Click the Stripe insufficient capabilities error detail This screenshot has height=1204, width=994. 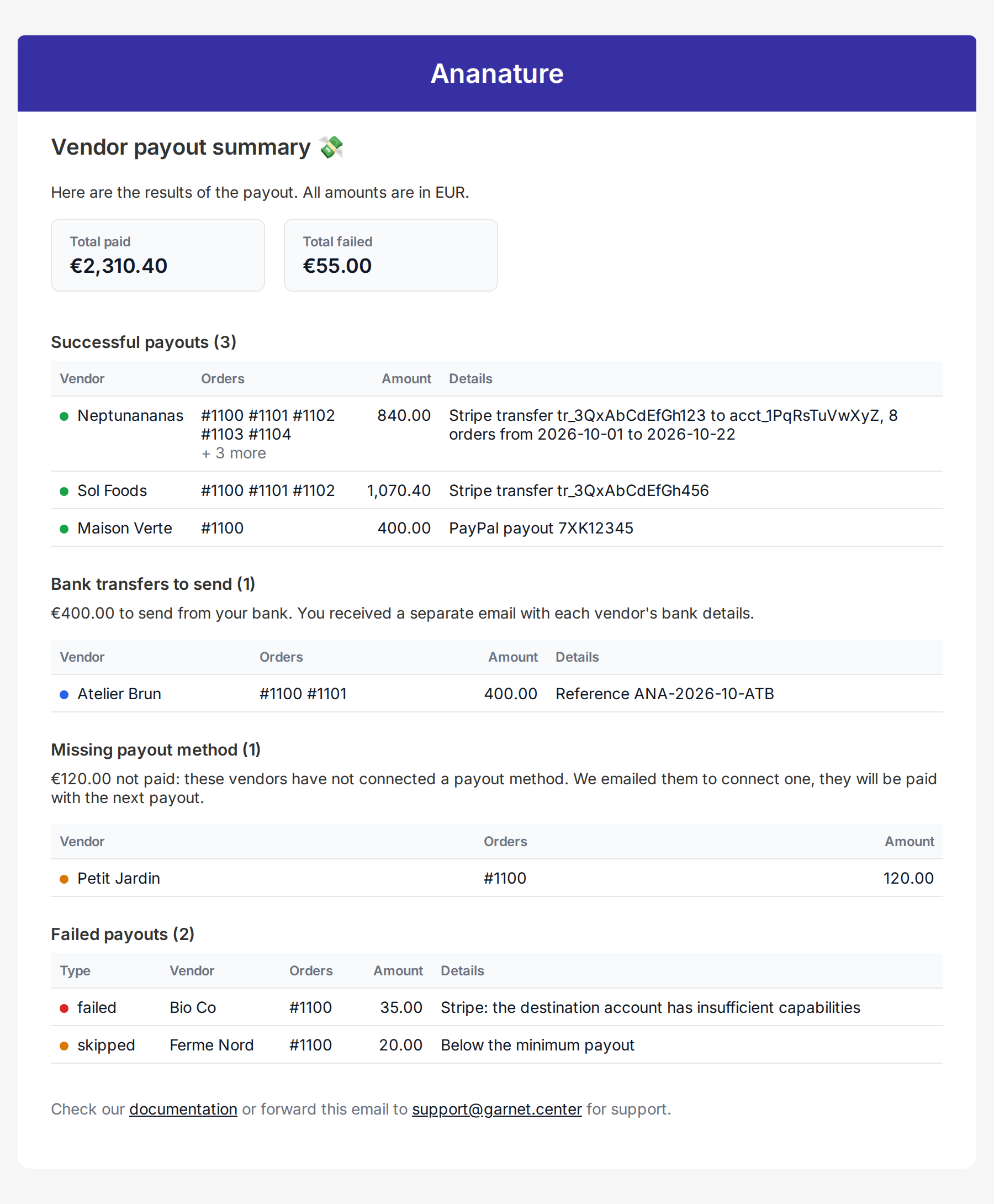651,1007
